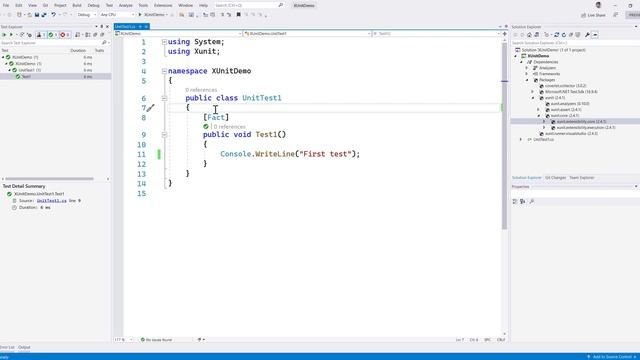Toggle auto-hide pin on Test Explorer panel
This screenshot has width=640, height=360.
(x=102, y=27)
